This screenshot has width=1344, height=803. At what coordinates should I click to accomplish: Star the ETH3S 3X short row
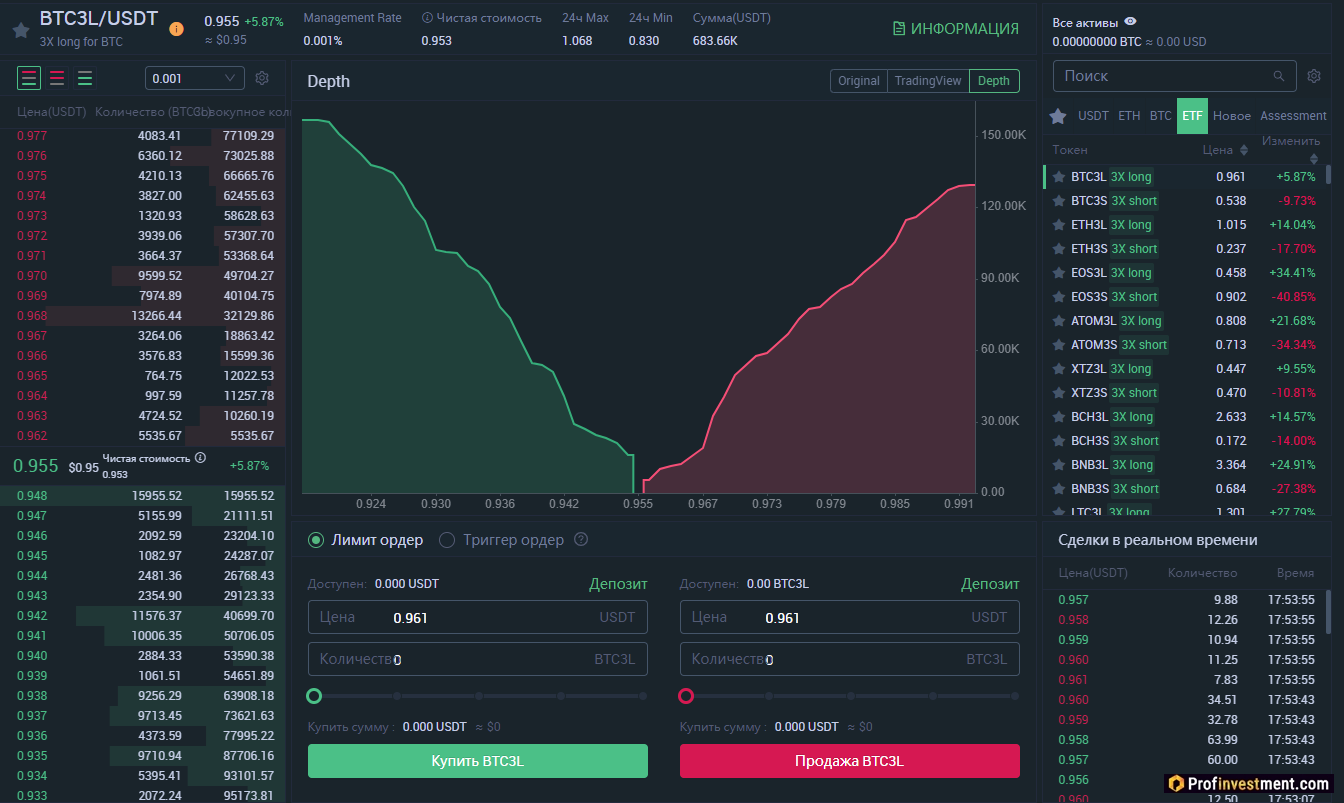tap(1059, 249)
